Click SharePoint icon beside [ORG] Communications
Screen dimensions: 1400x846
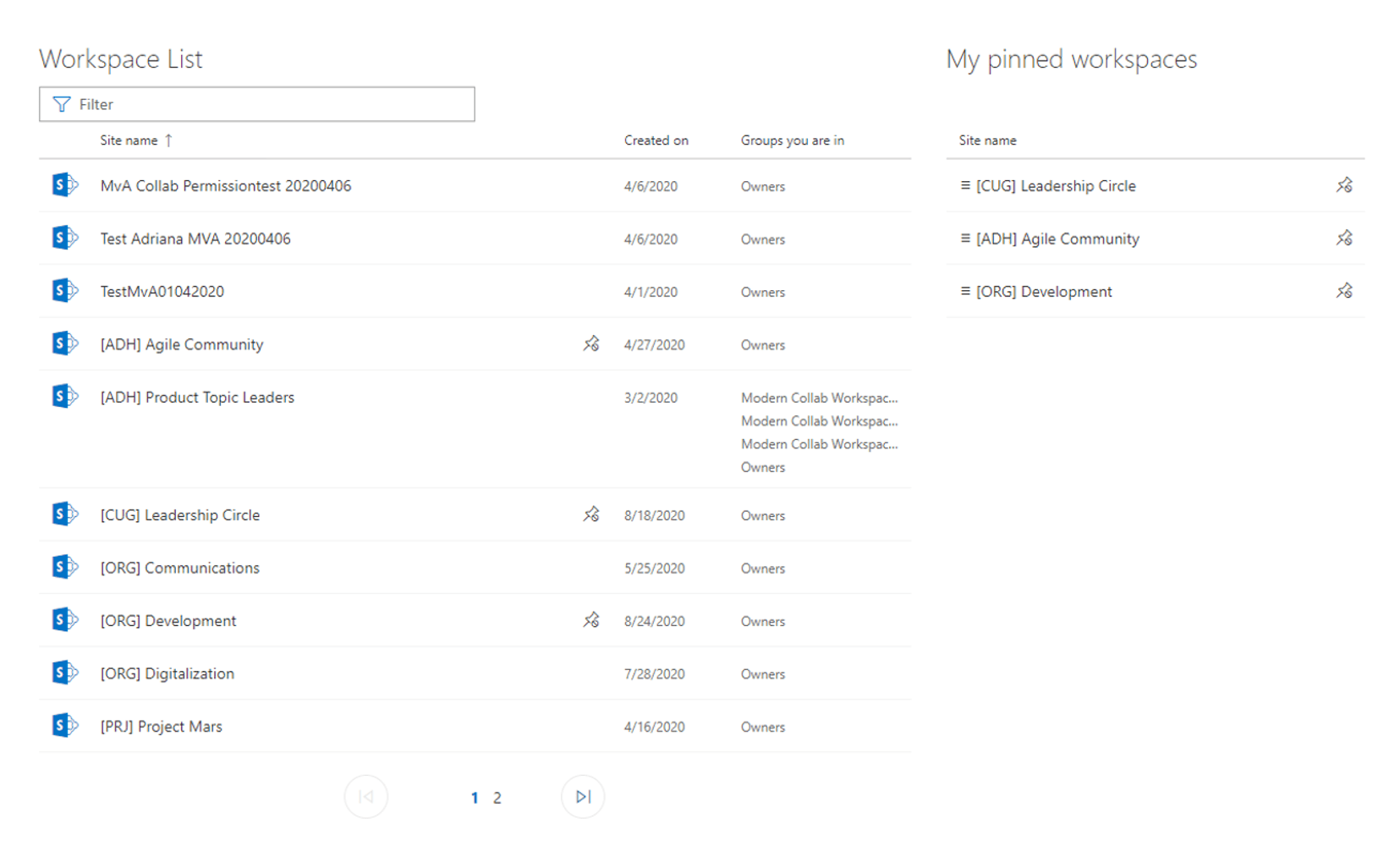pyautogui.click(x=65, y=567)
